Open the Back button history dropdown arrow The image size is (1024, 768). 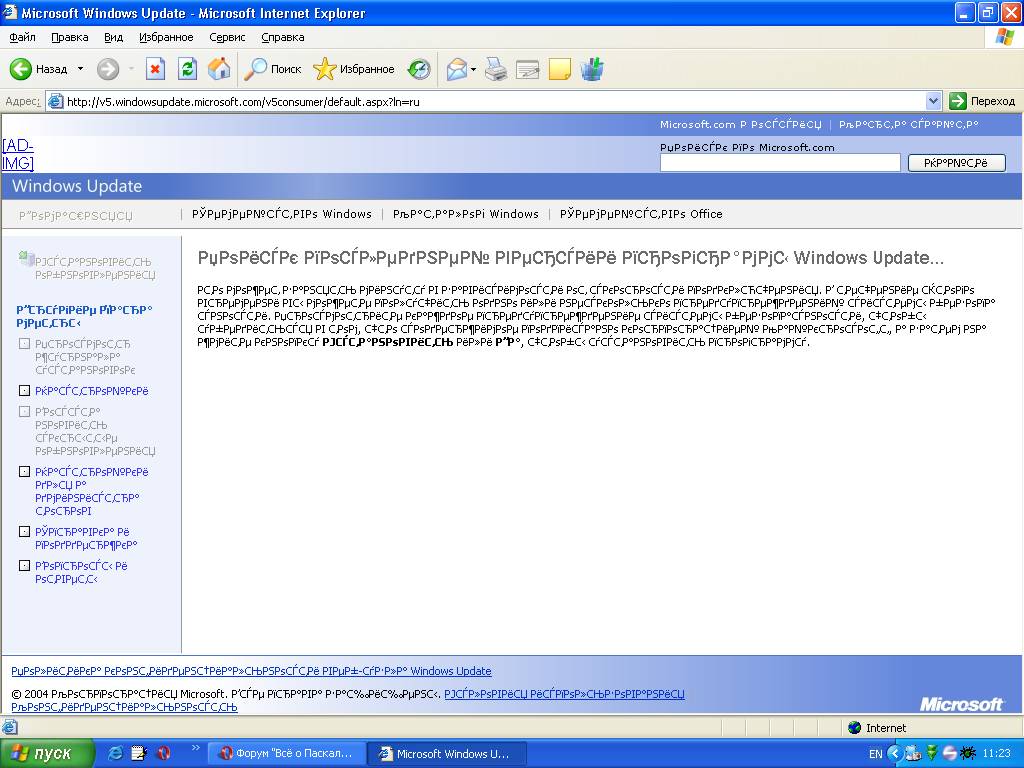click(80, 69)
